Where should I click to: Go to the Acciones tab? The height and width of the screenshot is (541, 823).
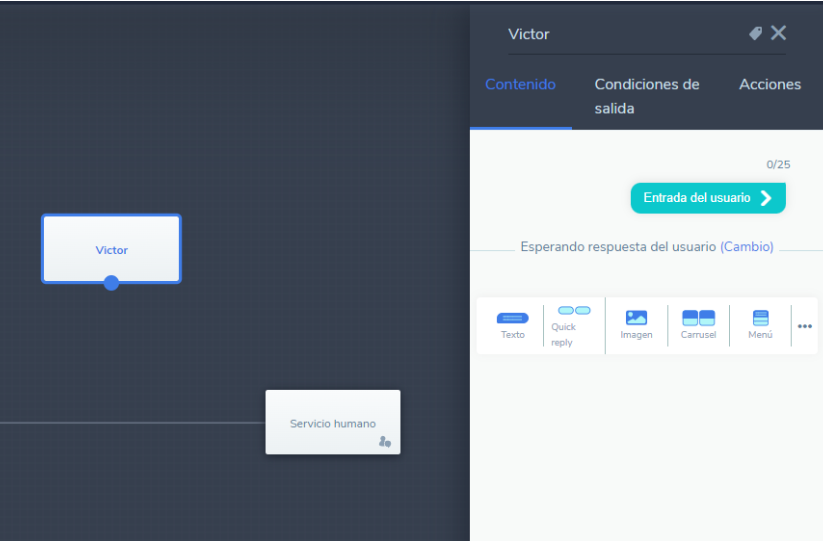(769, 85)
